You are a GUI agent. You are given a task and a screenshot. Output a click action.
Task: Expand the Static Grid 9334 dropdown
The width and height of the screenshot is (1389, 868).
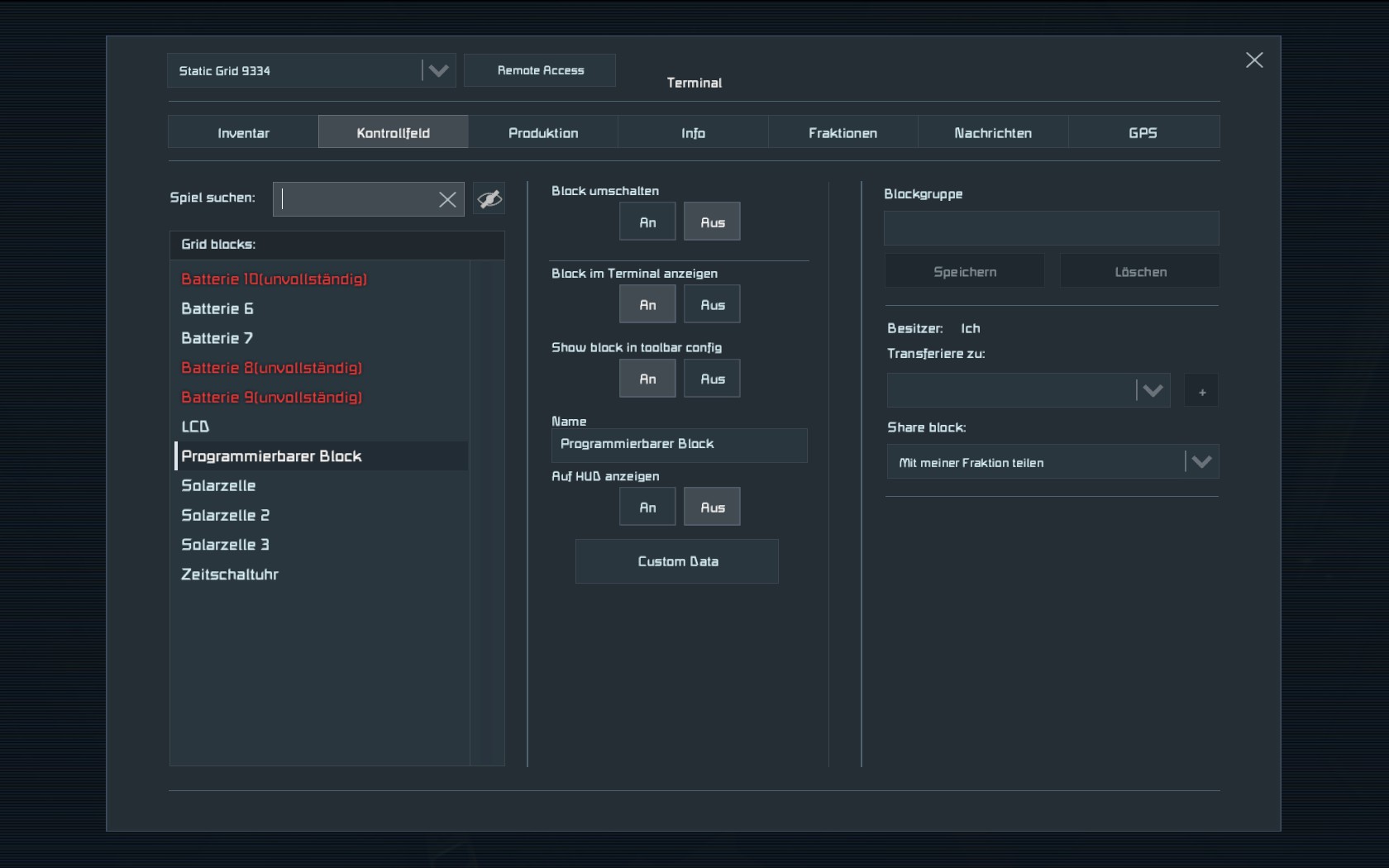click(438, 71)
